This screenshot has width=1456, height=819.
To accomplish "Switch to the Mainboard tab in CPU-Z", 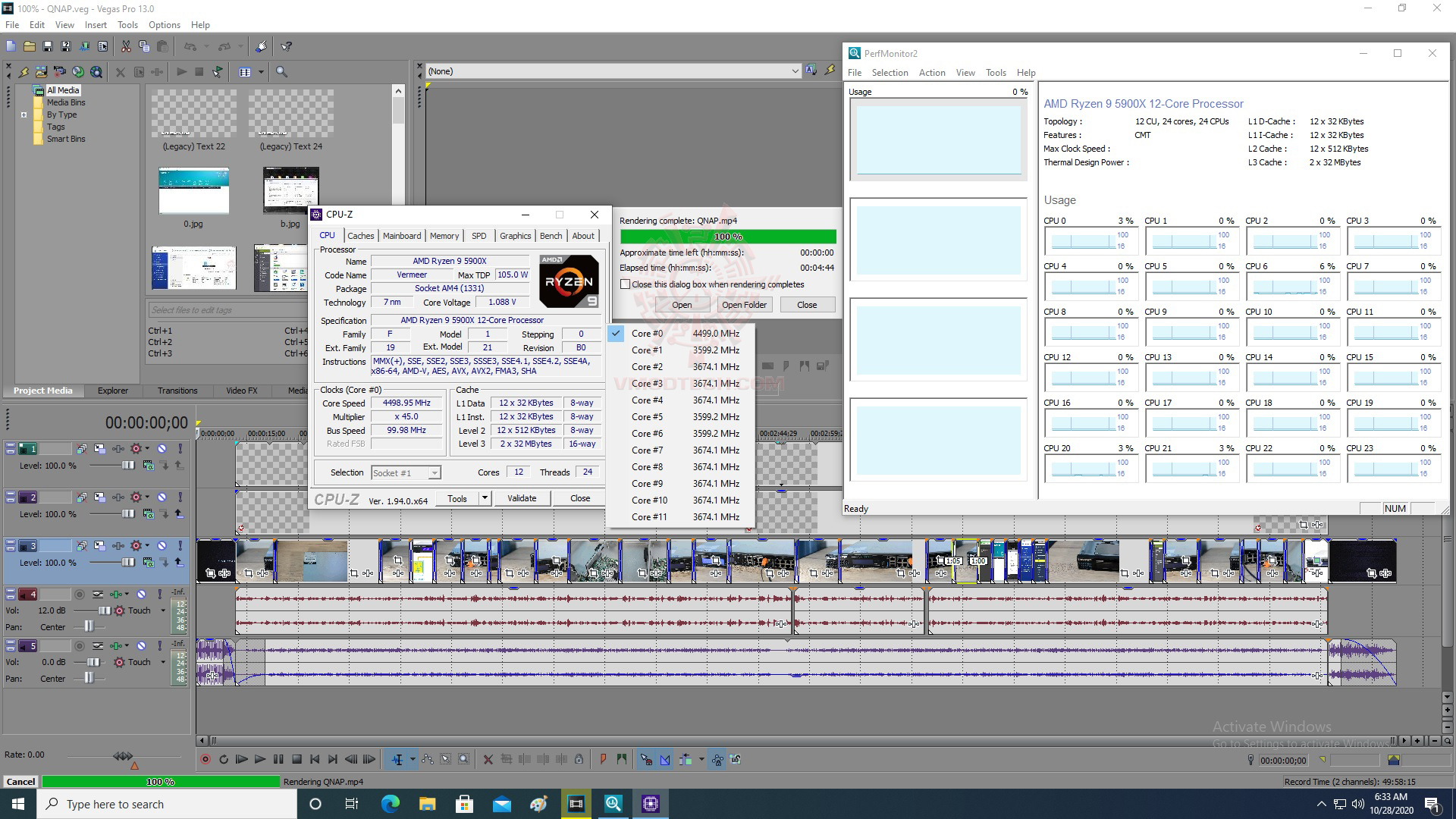I will coord(401,236).
